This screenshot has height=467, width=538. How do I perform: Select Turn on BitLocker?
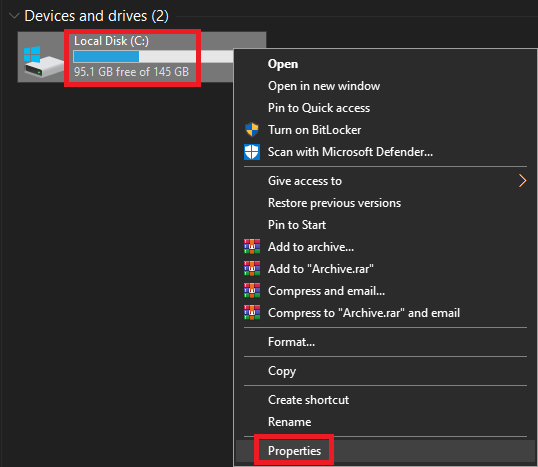click(x=386, y=130)
